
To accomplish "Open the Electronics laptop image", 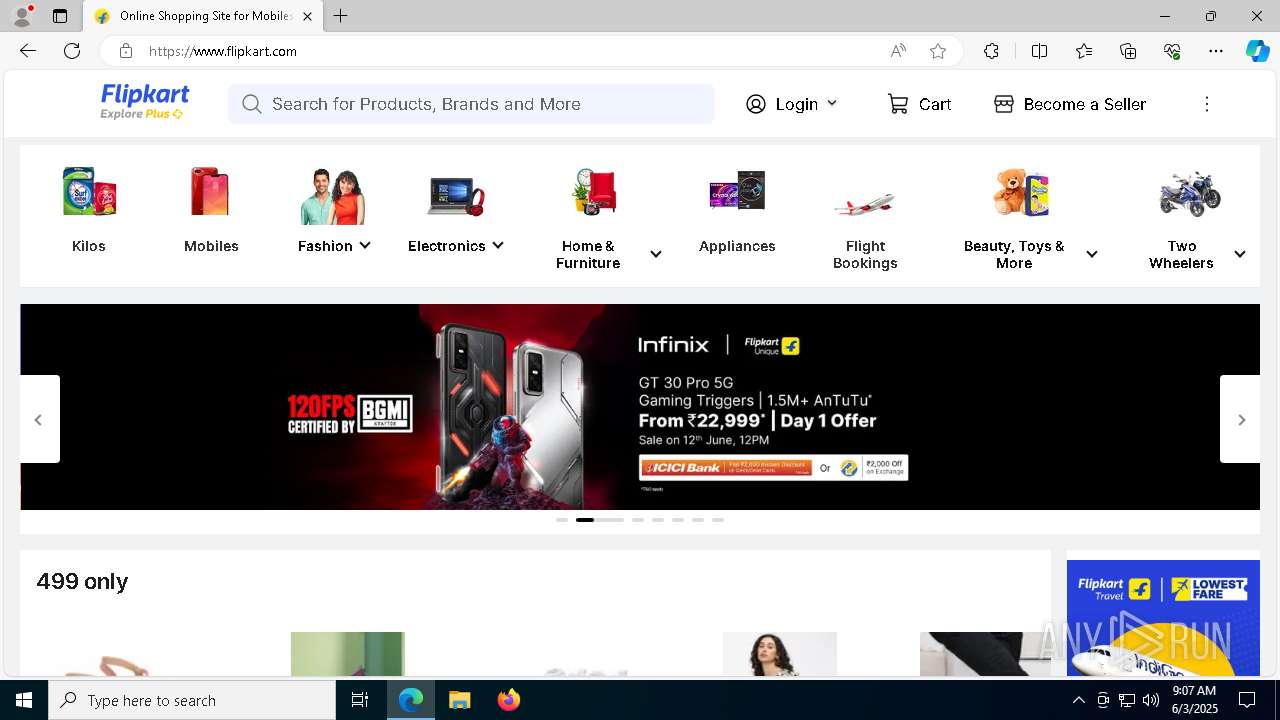I will click(x=456, y=195).
